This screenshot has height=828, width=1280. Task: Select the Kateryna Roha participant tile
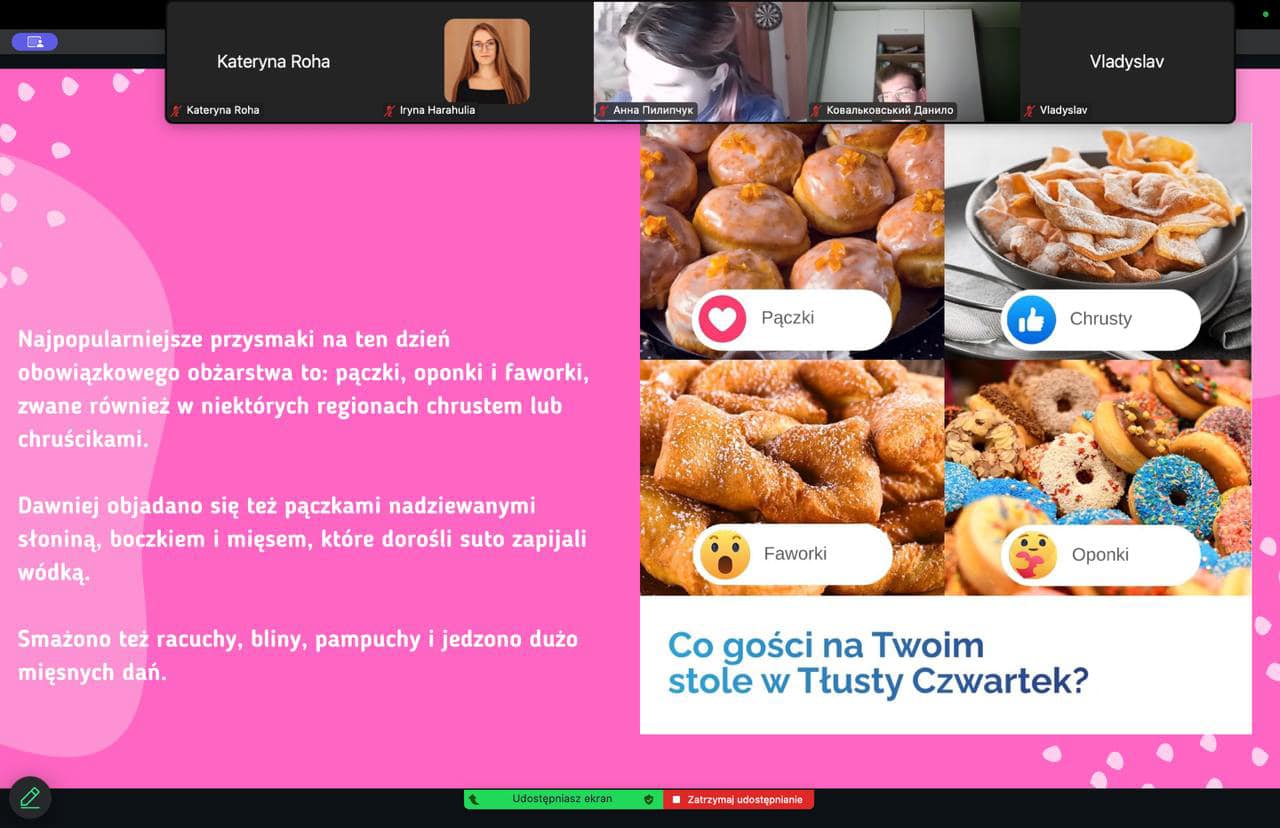(x=273, y=61)
